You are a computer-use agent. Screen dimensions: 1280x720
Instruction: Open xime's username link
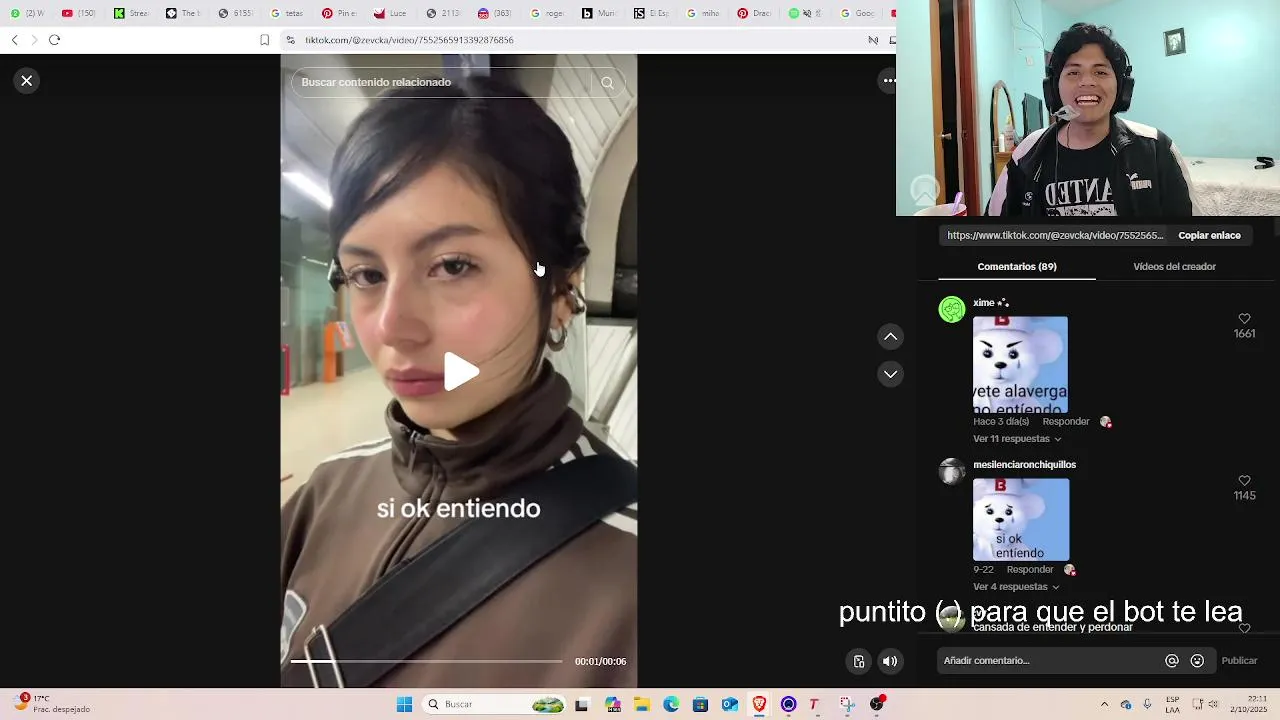[x=991, y=303]
